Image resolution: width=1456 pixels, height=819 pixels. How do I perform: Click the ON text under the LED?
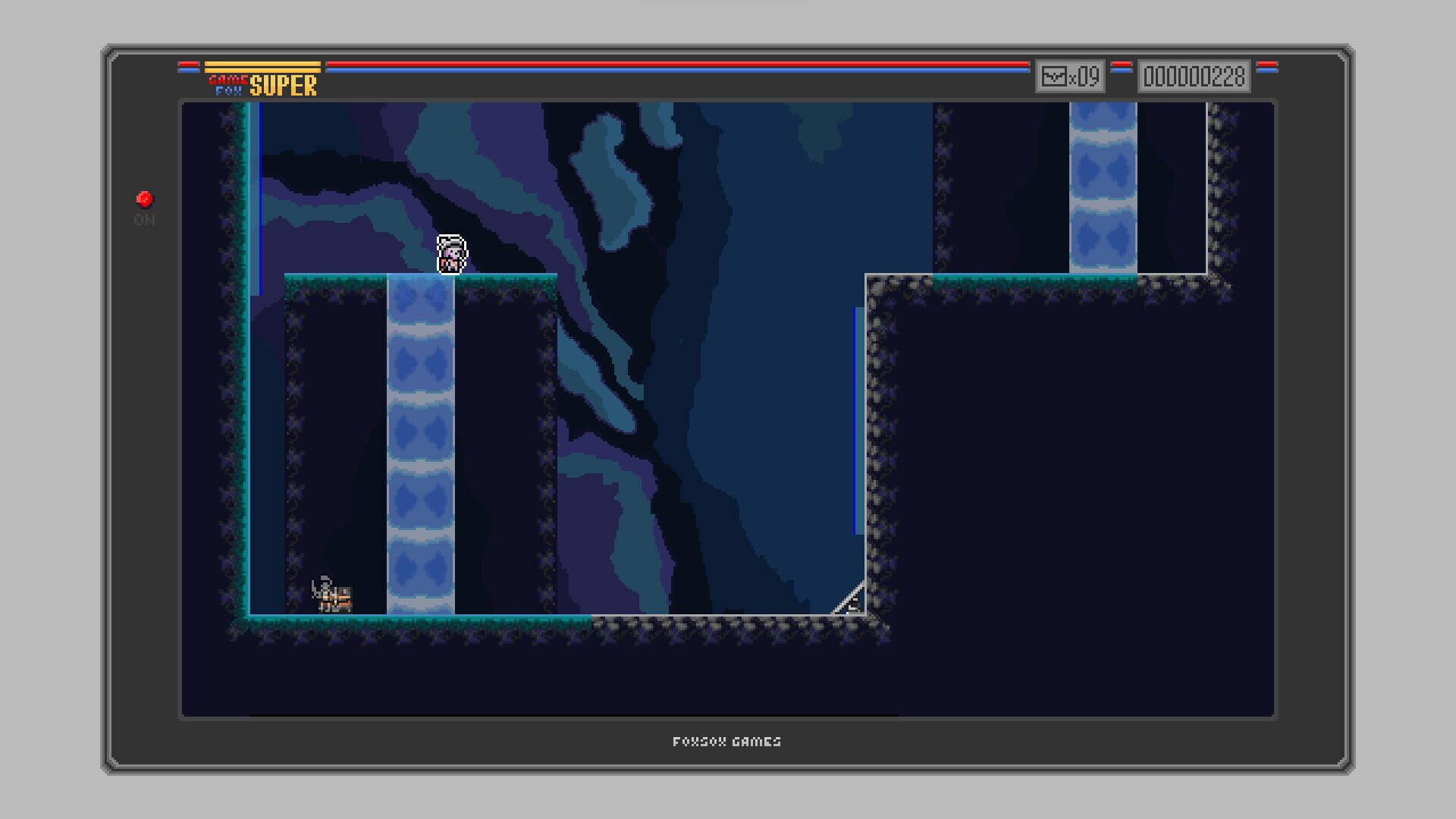point(144,221)
